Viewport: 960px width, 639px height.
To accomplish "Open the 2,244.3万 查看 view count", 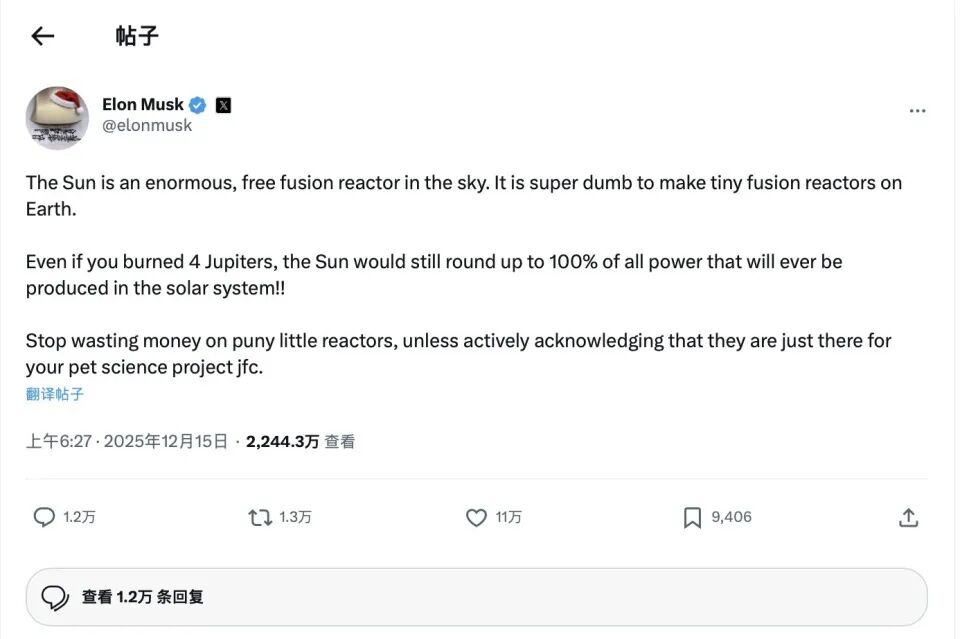I will tap(300, 441).
